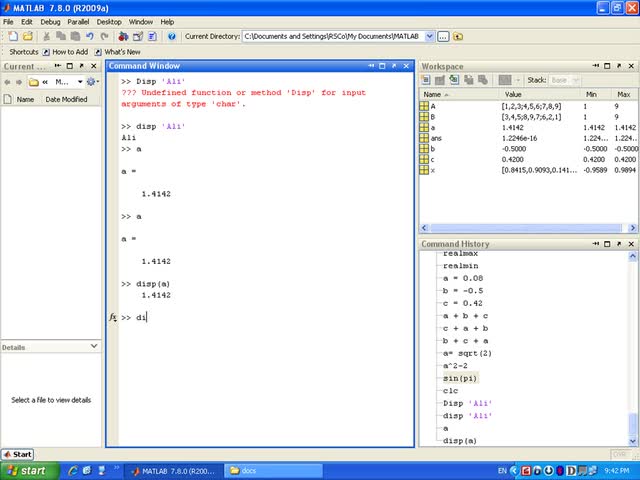Open the Debug menu
The width and height of the screenshot is (640, 480).
tap(50, 21)
